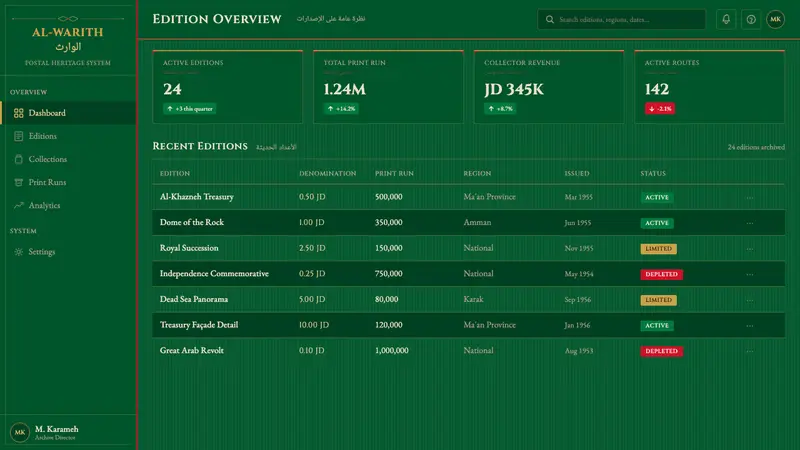Click the ACTIVE badge for Al-Khazneh Treasury

[x=657, y=197]
